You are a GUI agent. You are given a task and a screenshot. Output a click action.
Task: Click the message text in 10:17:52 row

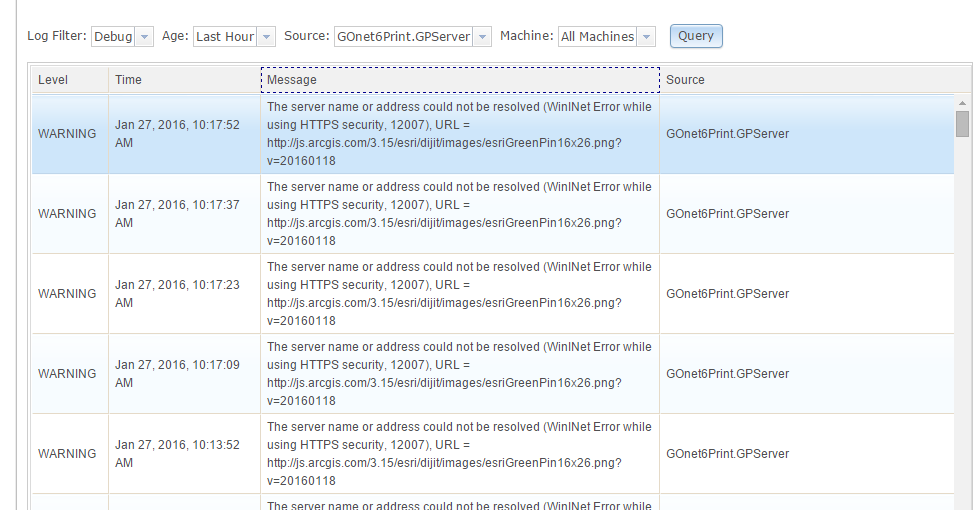click(460, 134)
